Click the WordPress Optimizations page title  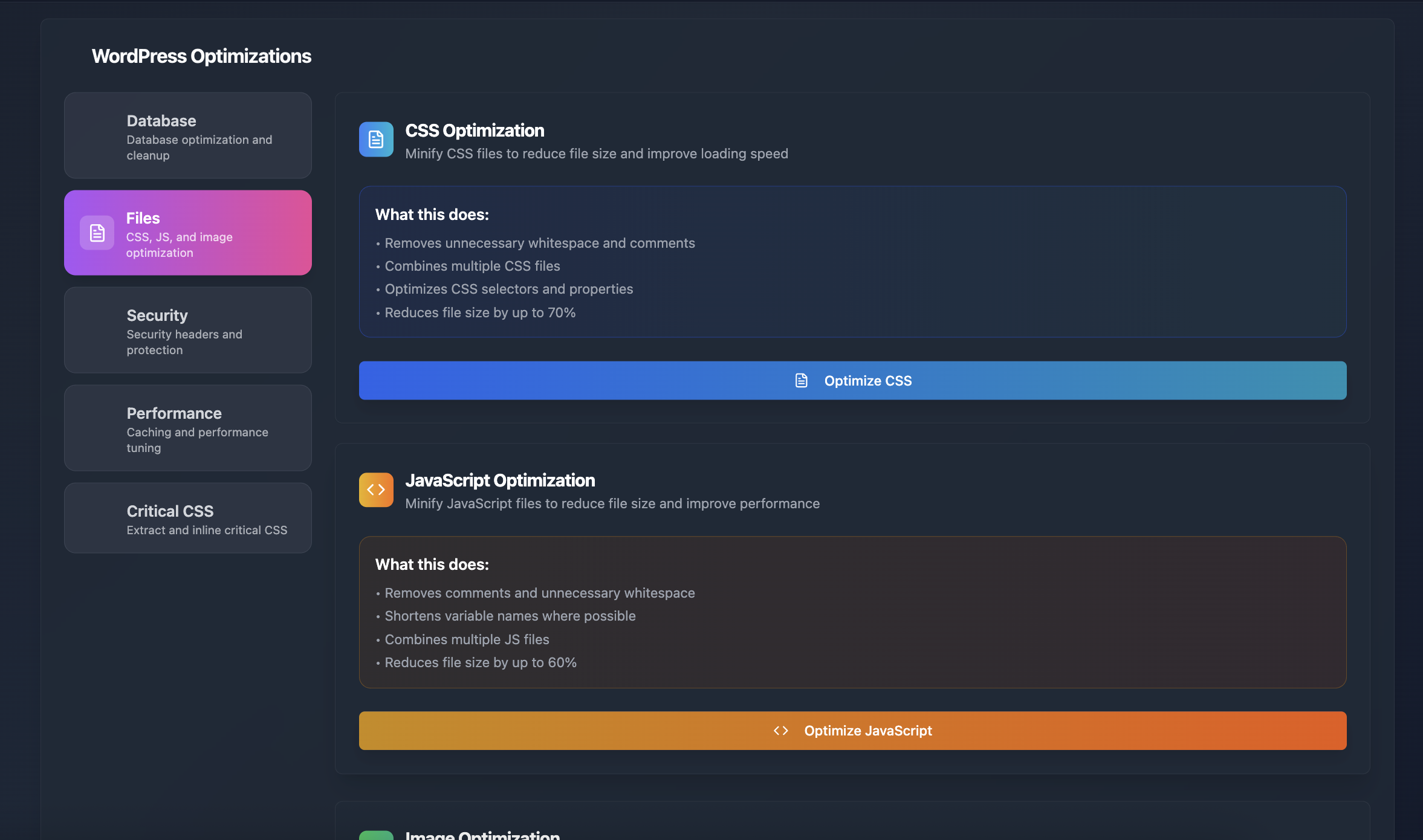(x=201, y=56)
